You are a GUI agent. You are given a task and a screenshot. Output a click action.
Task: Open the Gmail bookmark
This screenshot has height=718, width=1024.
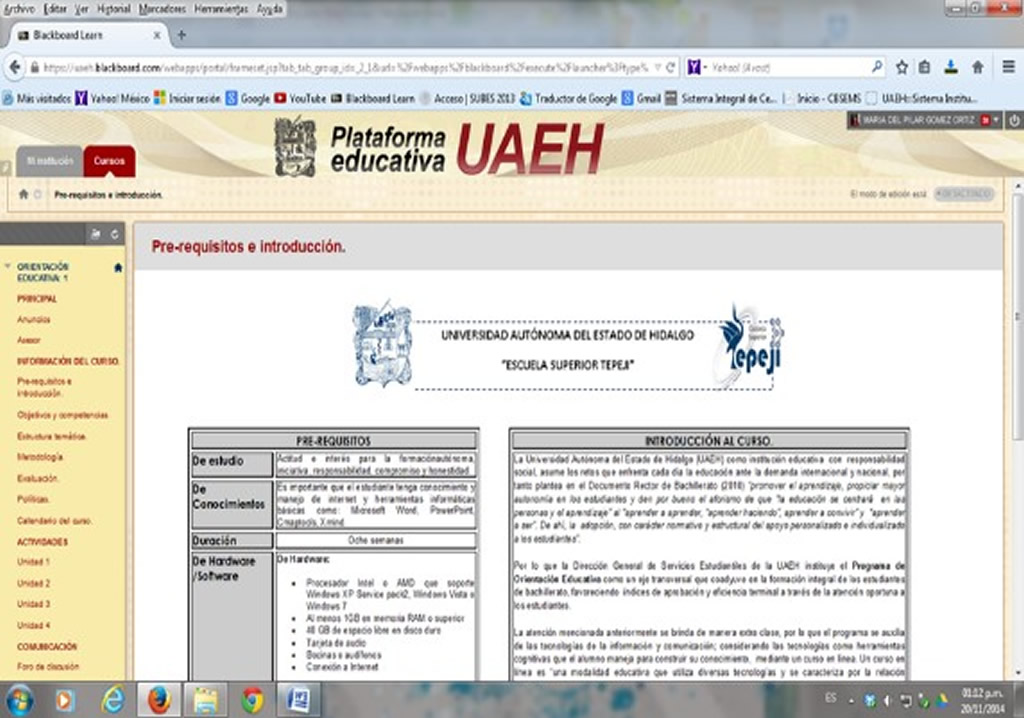[642, 99]
